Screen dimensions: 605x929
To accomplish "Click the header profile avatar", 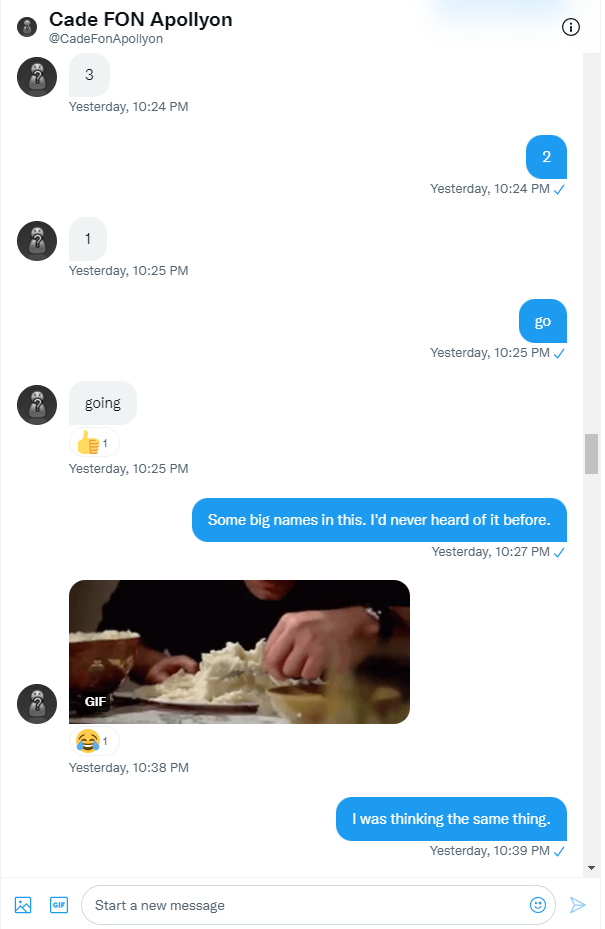I will tap(27, 27).
